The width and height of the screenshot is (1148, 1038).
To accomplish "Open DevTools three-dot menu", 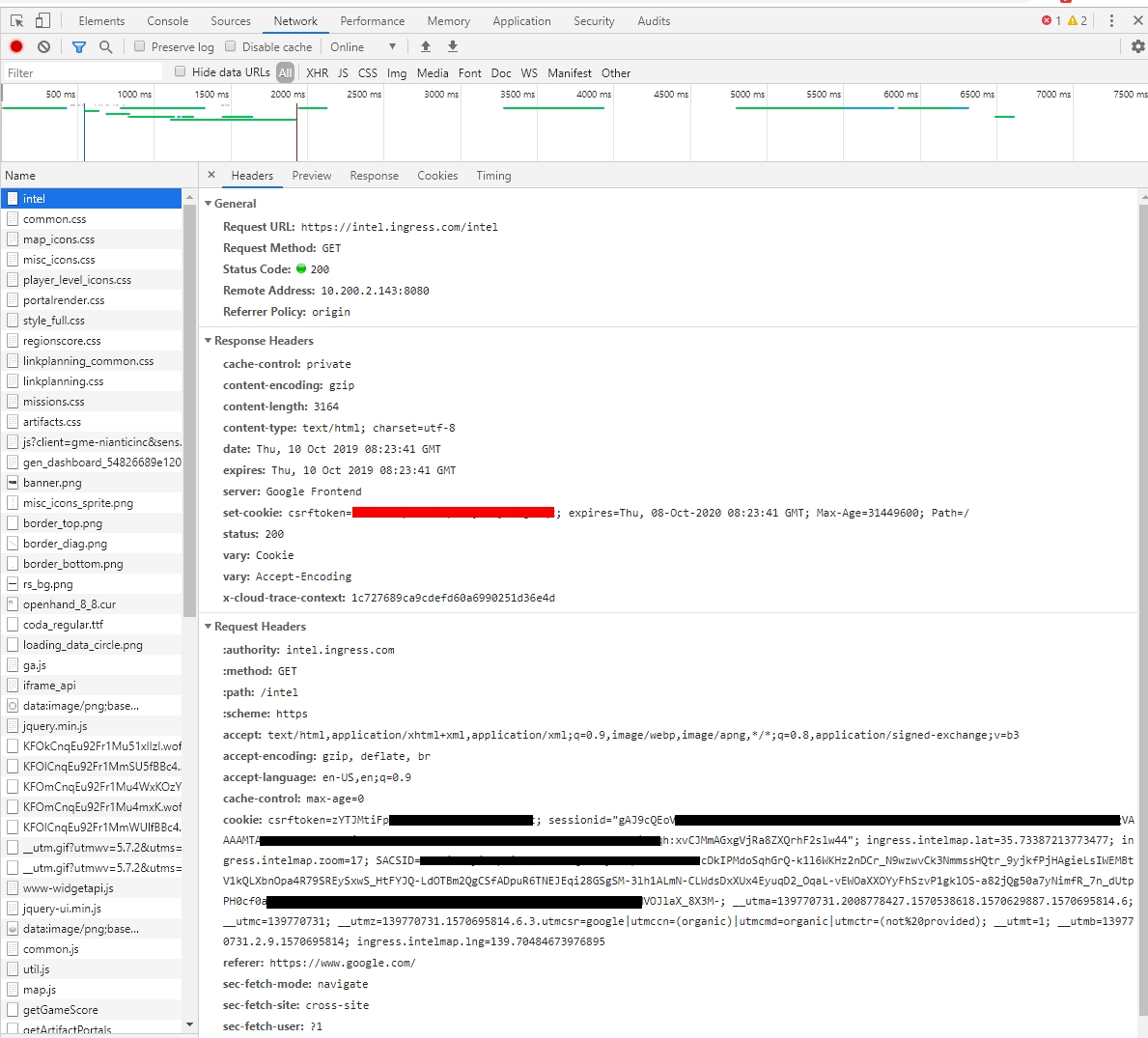I will 1111,21.
